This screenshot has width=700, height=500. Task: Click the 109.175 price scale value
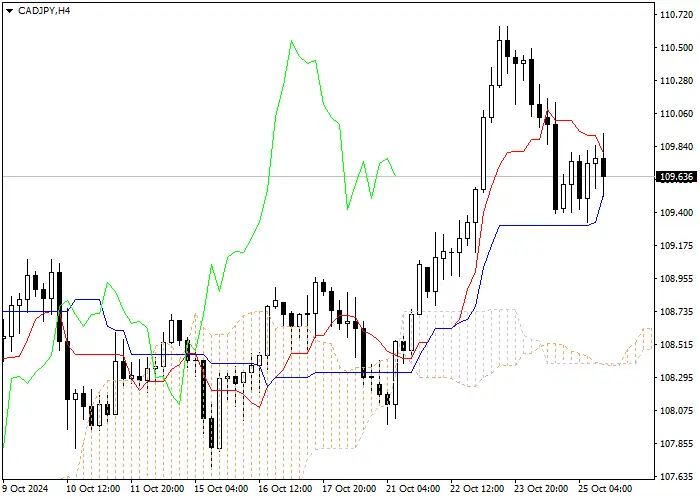676,246
